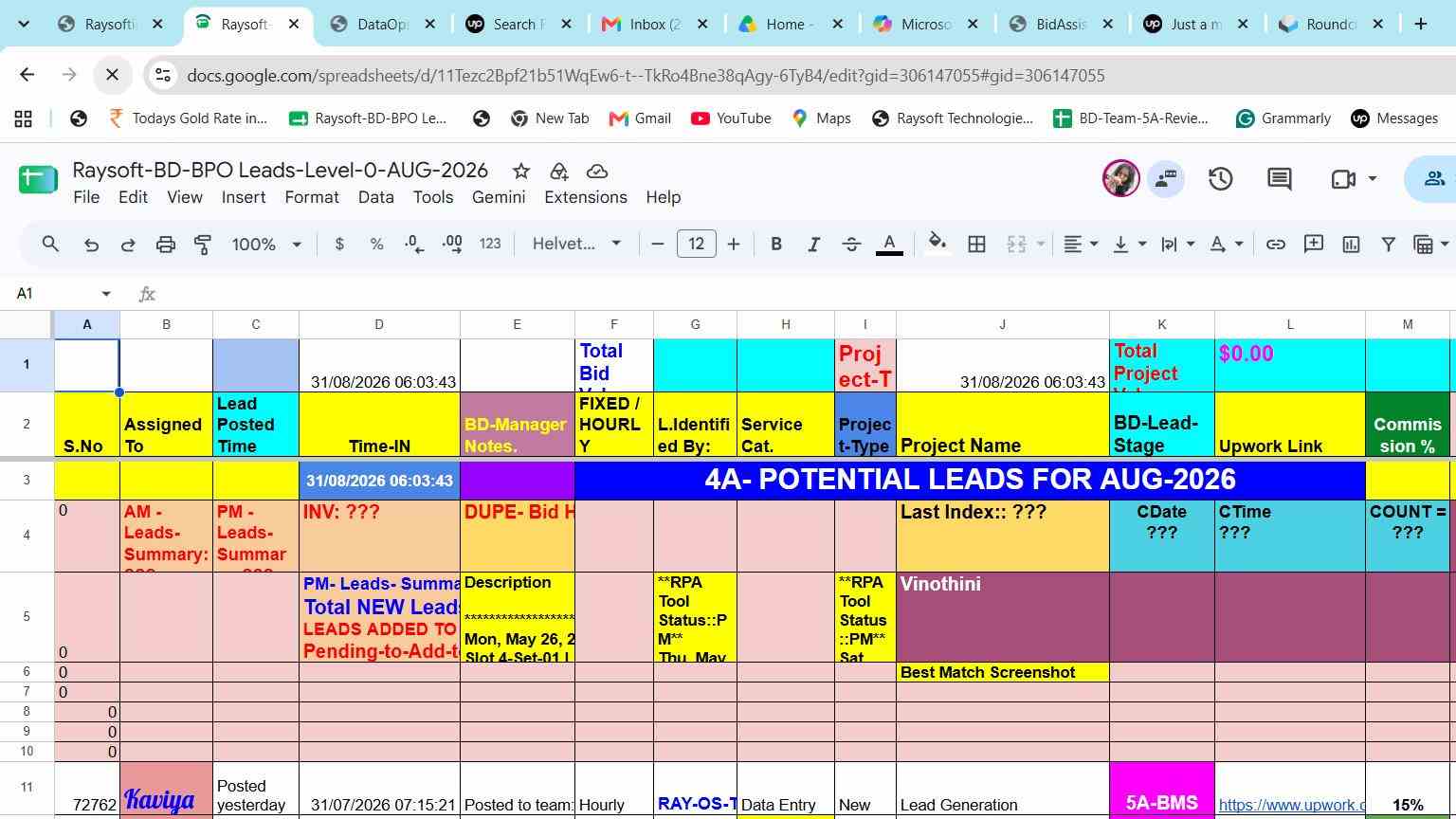Image resolution: width=1456 pixels, height=819 pixels.
Task: Toggle italic formatting
Action: pos(813,245)
